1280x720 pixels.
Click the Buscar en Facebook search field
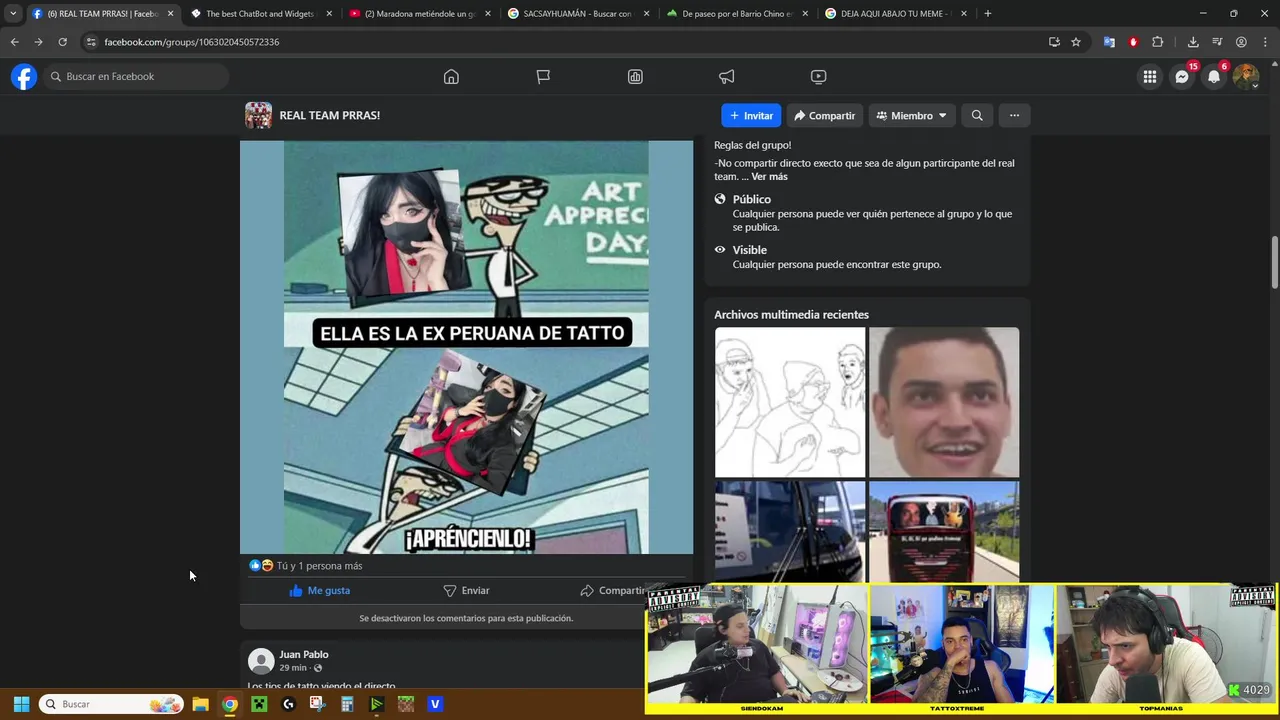coord(136,77)
